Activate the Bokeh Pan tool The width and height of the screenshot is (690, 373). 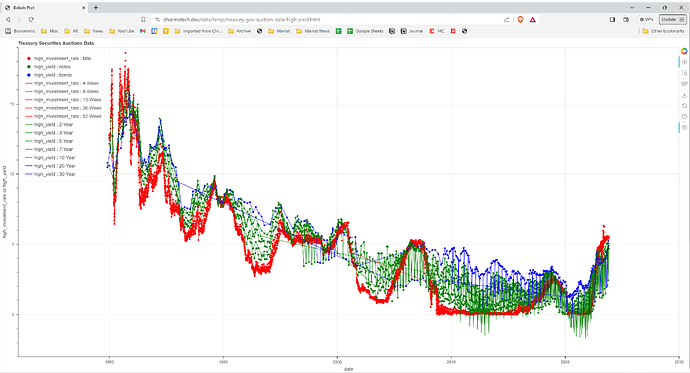click(x=684, y=62)
